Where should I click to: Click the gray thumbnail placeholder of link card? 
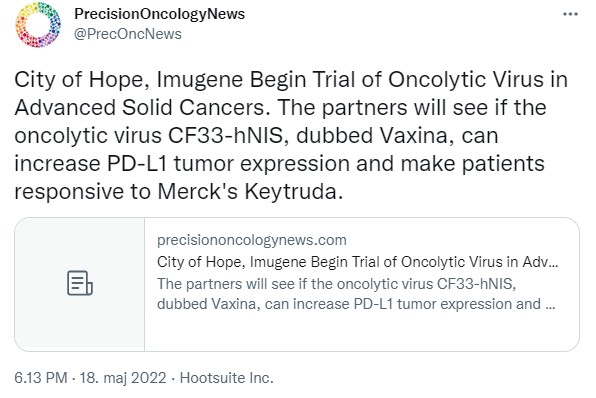pyautogui.click(x=80, y=284)
